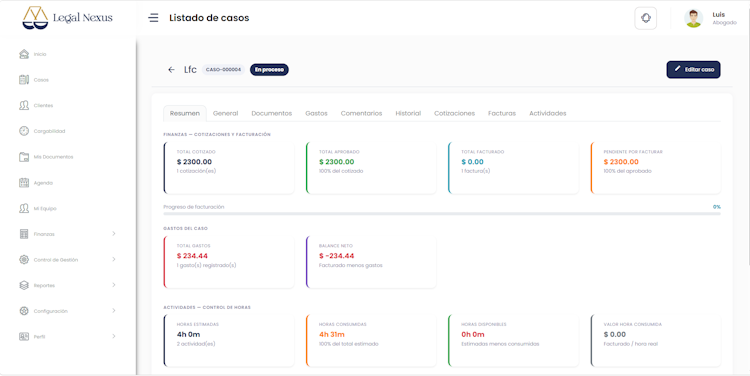Click Pendiente por Facturar $ 2300.00 value

(x=621, y=162)
